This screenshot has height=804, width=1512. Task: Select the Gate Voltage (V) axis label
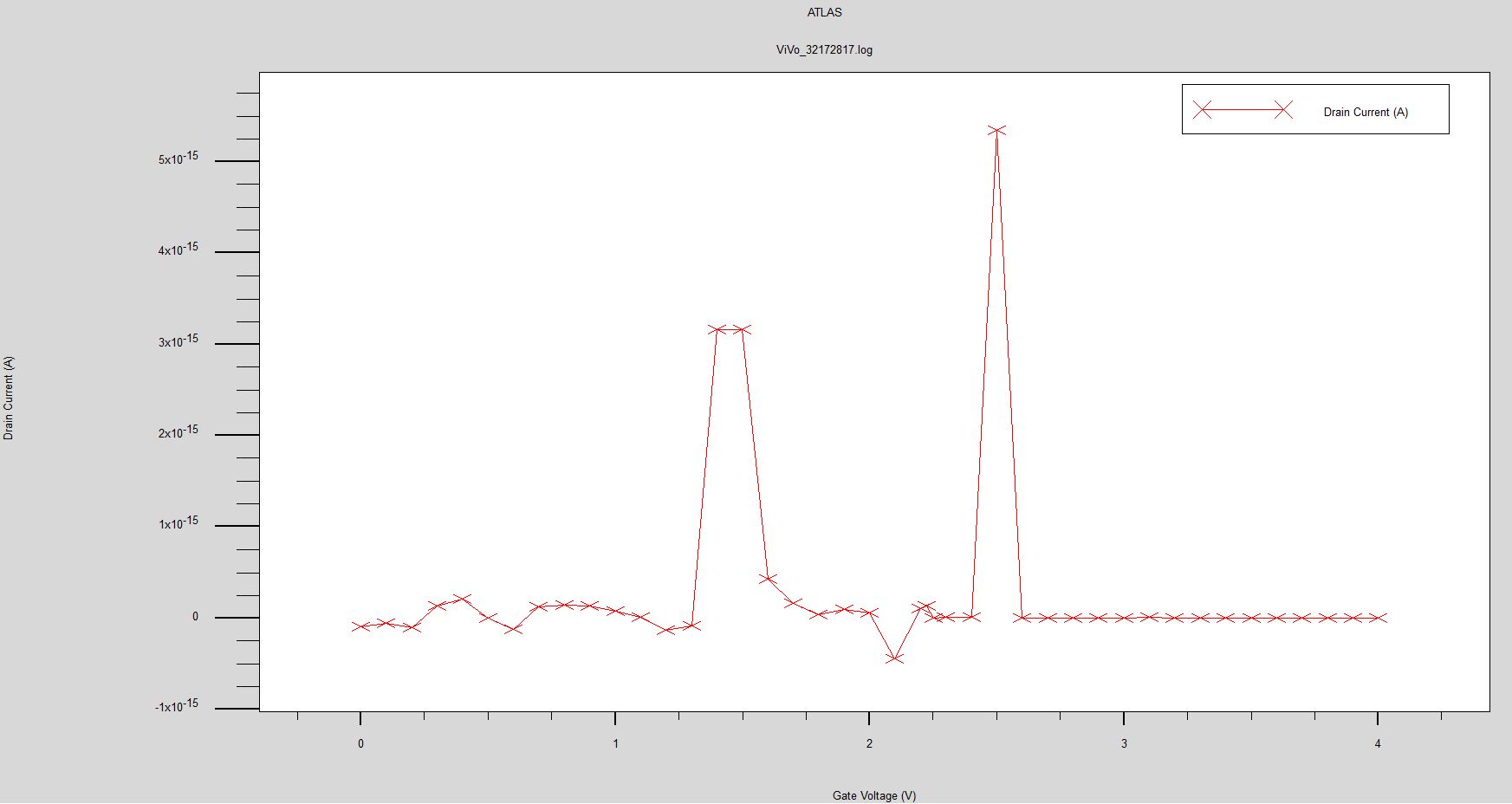(x=872, y=794)
